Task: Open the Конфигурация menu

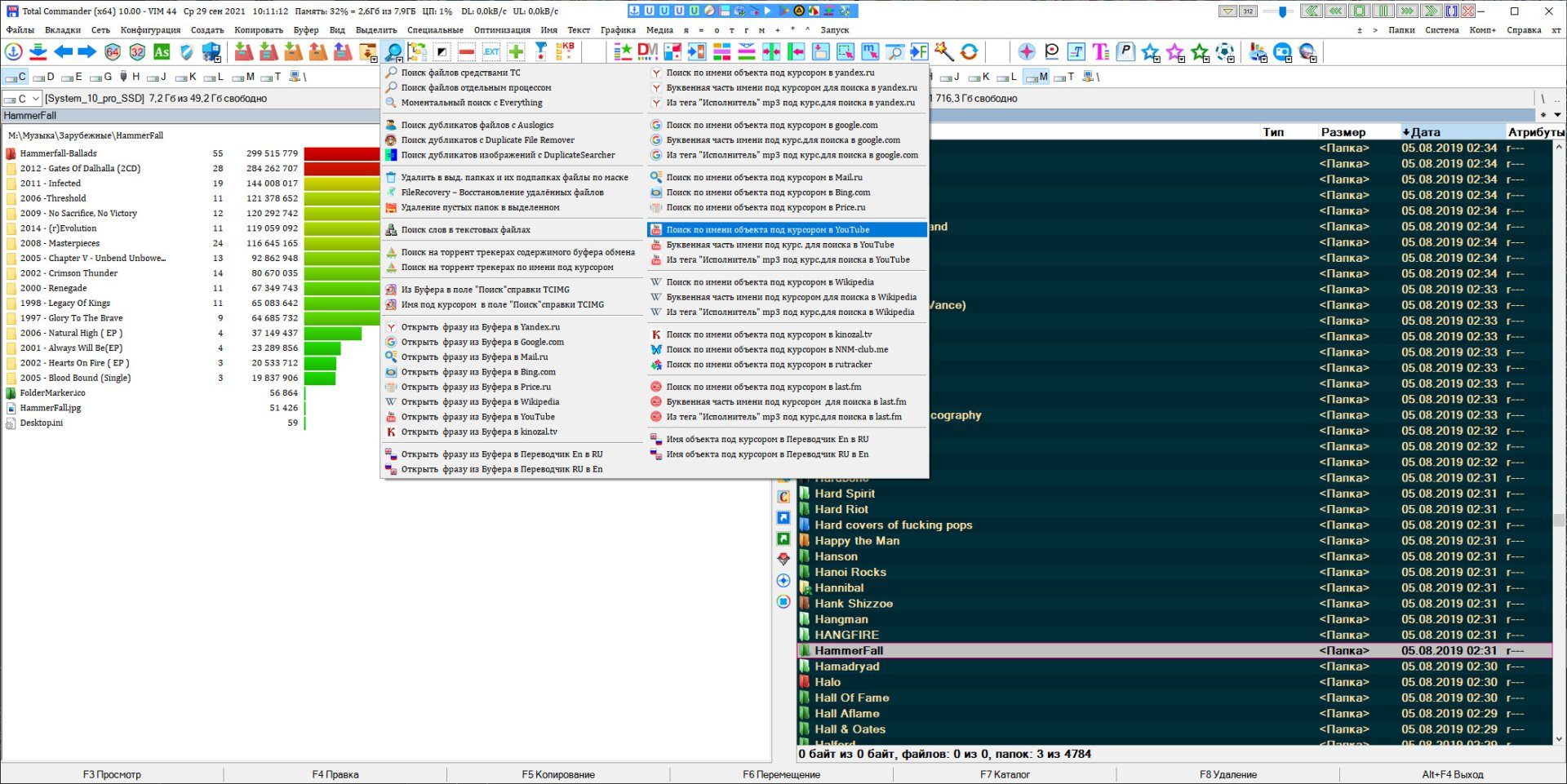Action: tap(150, 30)
